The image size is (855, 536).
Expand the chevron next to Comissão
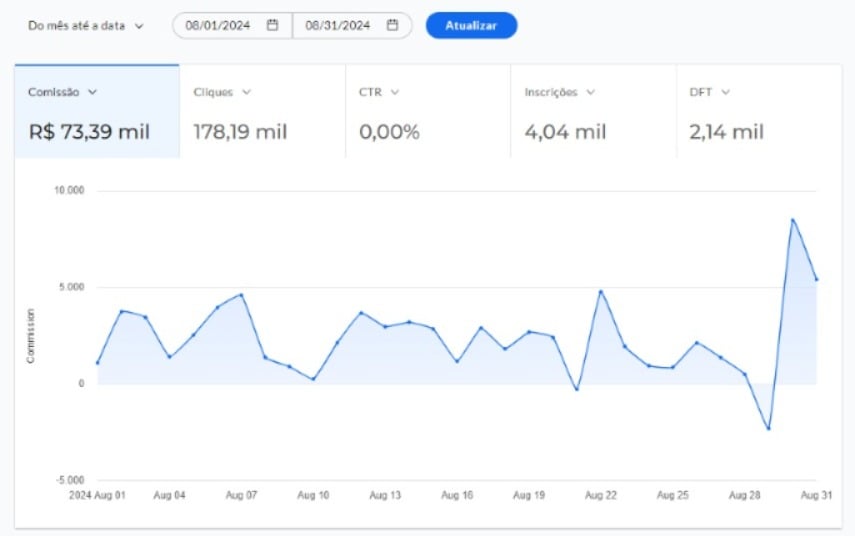pos(93,92)
